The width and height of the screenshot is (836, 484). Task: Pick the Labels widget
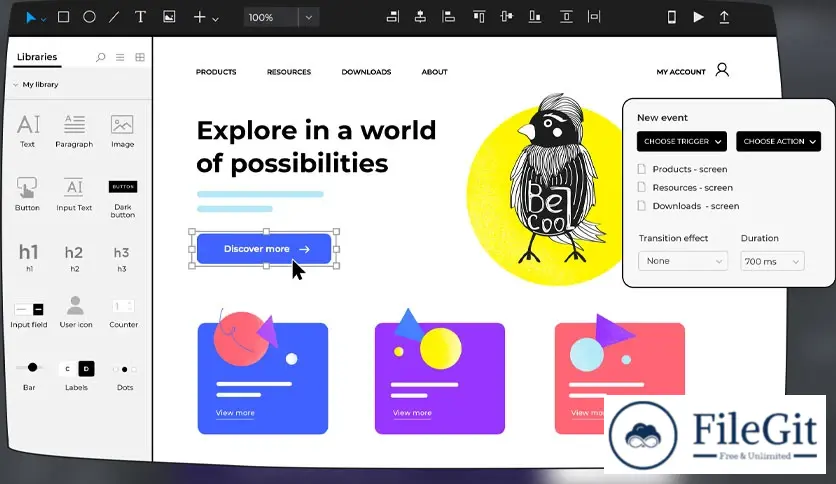[x=76, y=376]
